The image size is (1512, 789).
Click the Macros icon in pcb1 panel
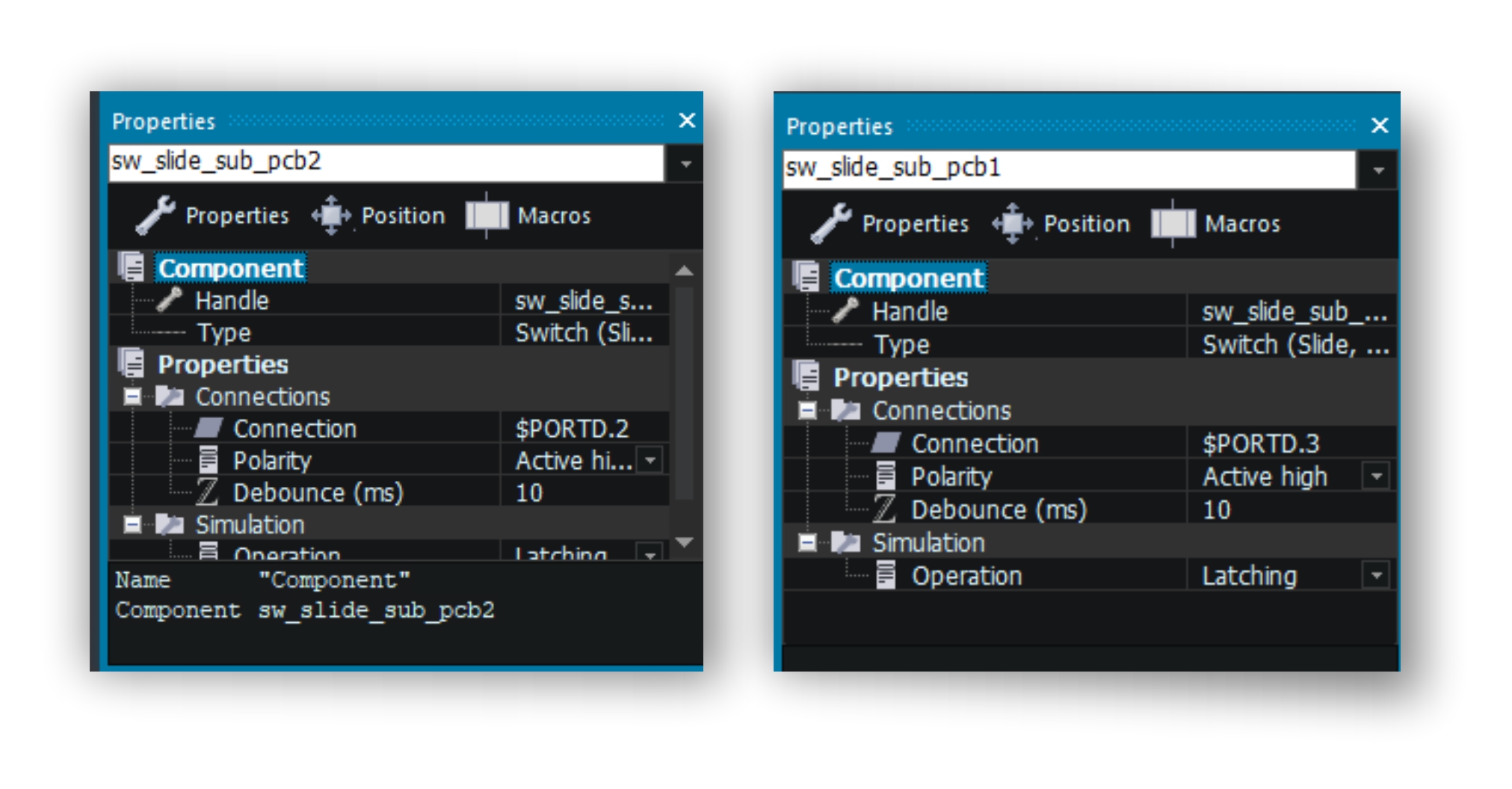point(1173,224)
